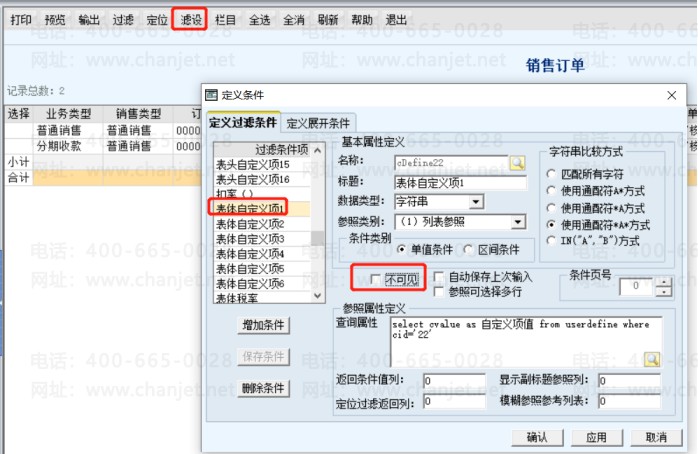
Task: Select the 区间条件 radio button
Action: [468, 249]
